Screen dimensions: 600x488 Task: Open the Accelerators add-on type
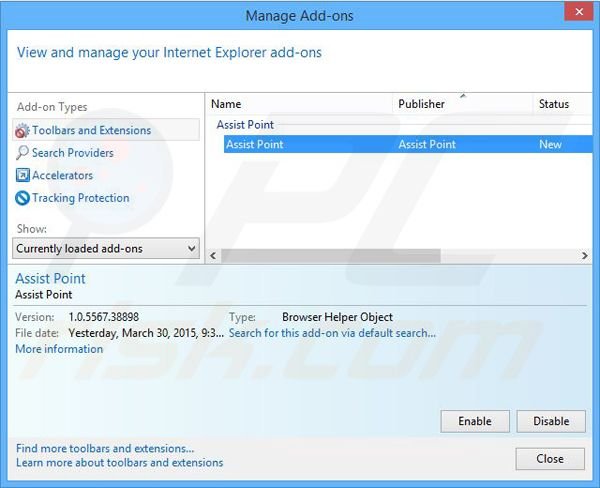(x=62, y=175)
